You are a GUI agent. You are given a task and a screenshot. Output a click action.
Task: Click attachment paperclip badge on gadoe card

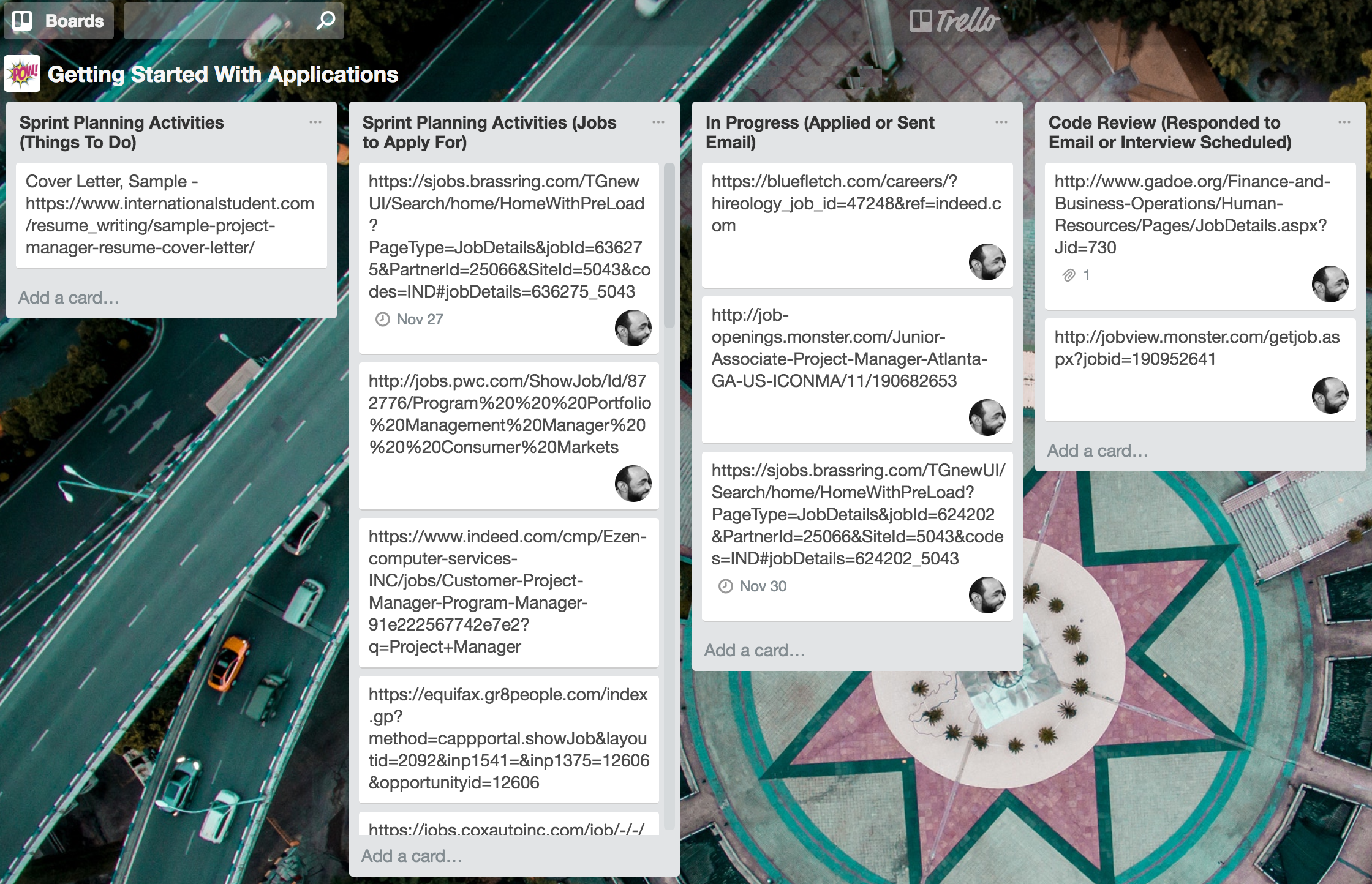(1076, 275)
